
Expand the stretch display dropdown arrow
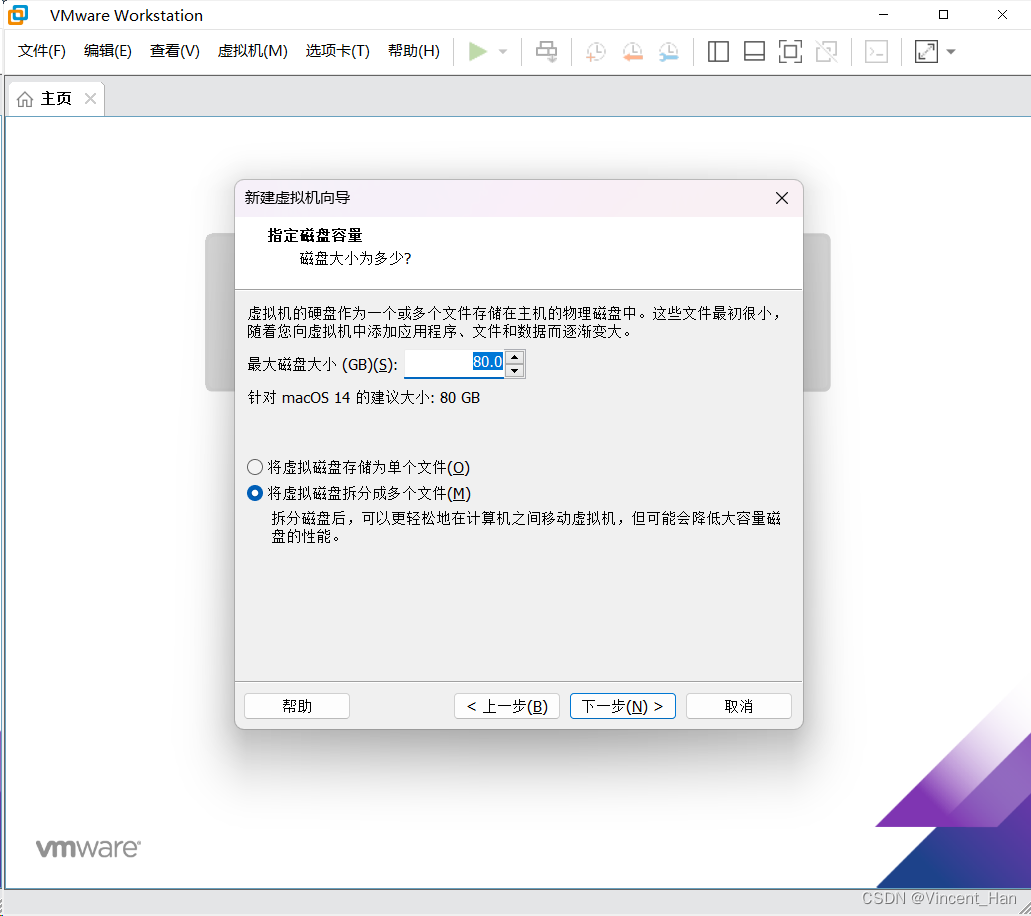click(951, 51)
